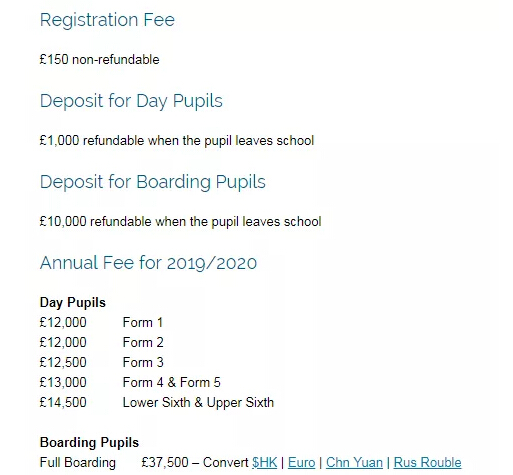Open the $HK currency conversion link
The width and height of the screenshot is (513, 475).
pos(264,462)
